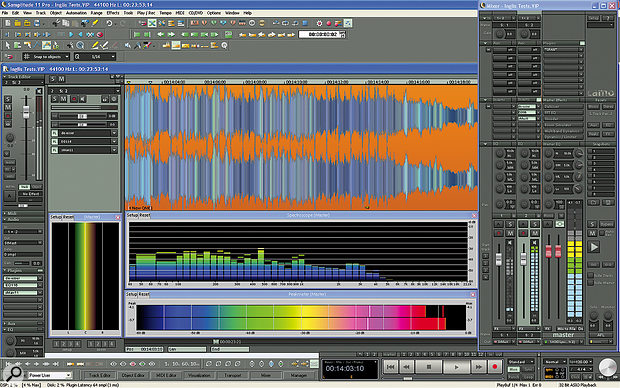Screen dimensions: 620x388
Task: Toggle Mute on mixer channel 2
Action: click(x=535, y=233)
